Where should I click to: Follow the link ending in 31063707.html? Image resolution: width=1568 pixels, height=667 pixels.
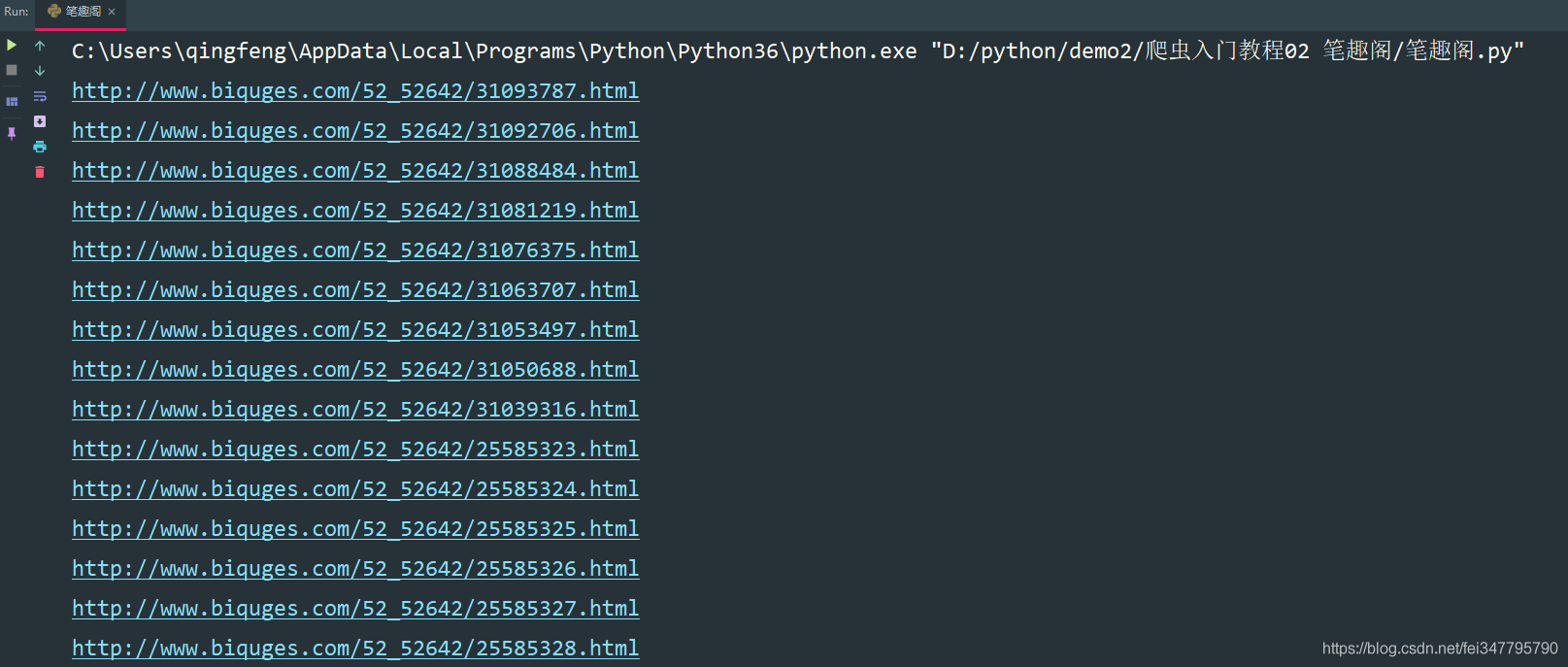355,290
